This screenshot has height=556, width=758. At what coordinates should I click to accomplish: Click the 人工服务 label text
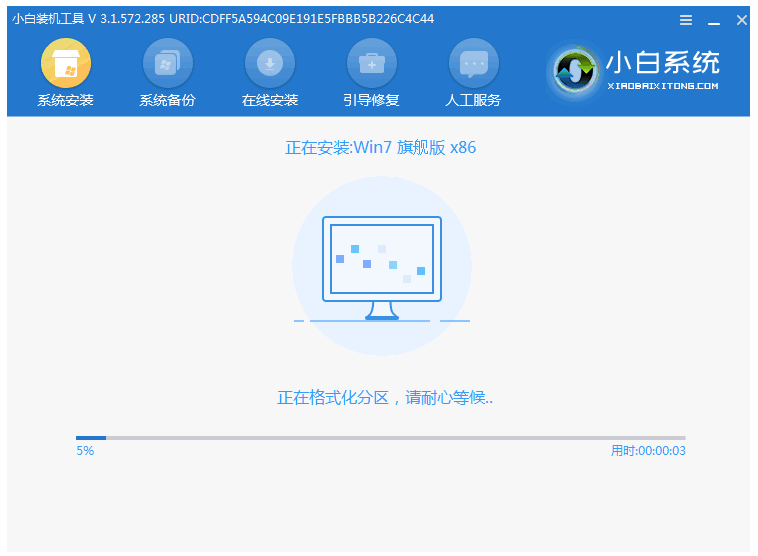[x=473, y=100]
